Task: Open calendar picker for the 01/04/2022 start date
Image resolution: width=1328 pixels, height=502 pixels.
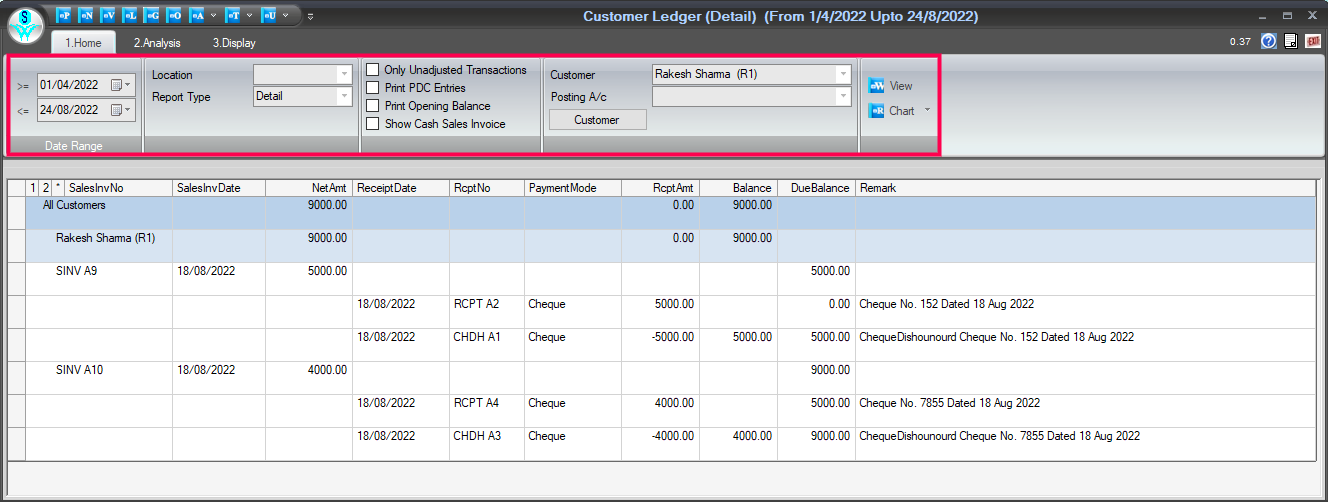Action: coord(121,85)
